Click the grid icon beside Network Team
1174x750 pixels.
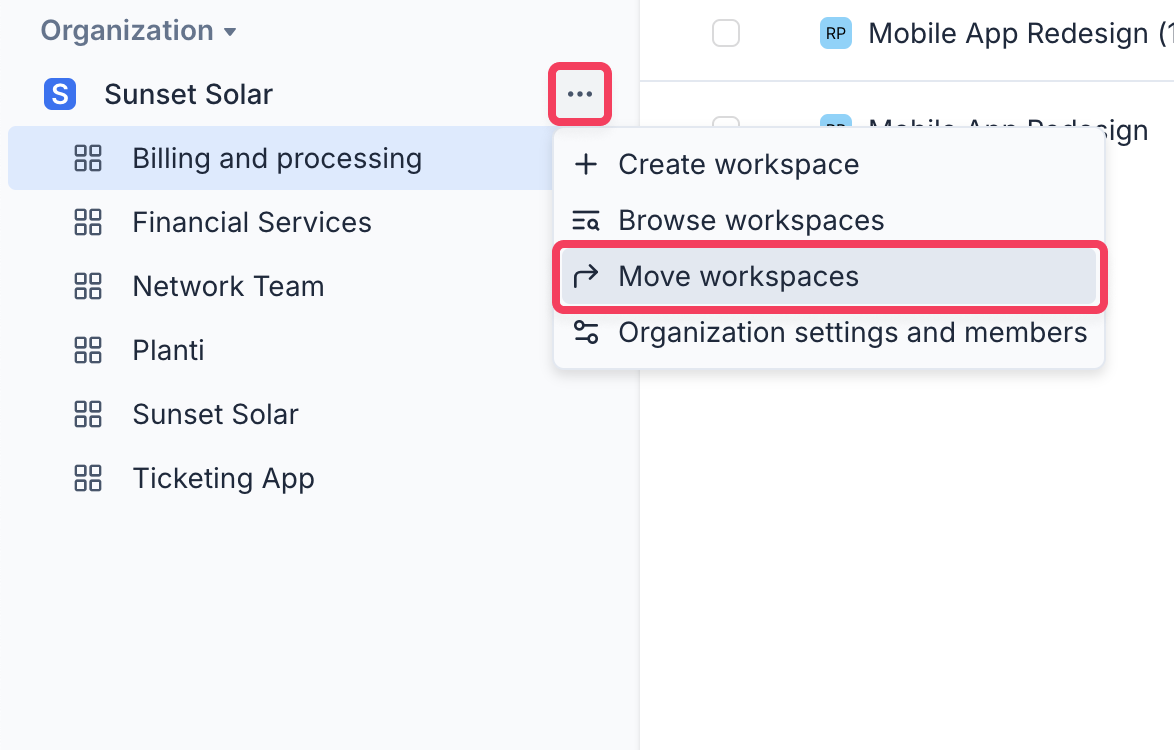pyautogui.click(x=89, y=286)
